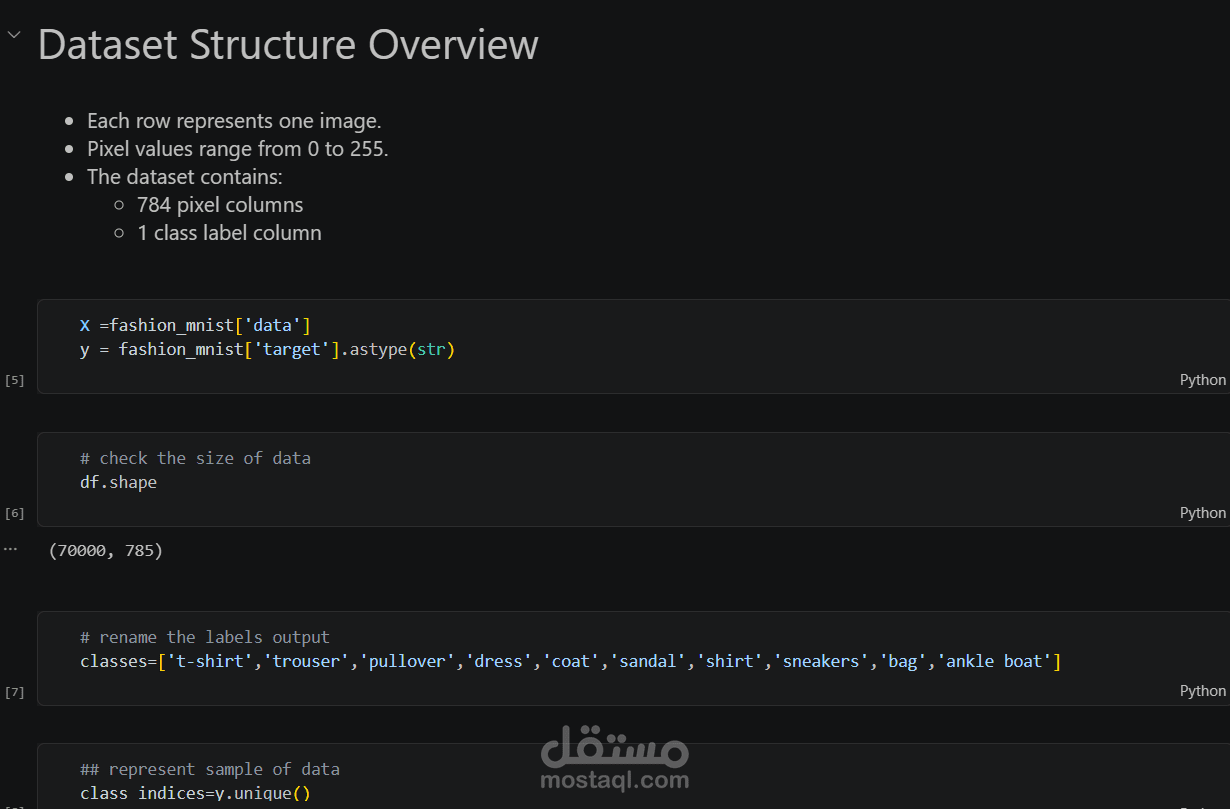The image size is (1230, 809).
Task: Click execution count [6] beside df.shape cell
Action: [x=15, y=513]
